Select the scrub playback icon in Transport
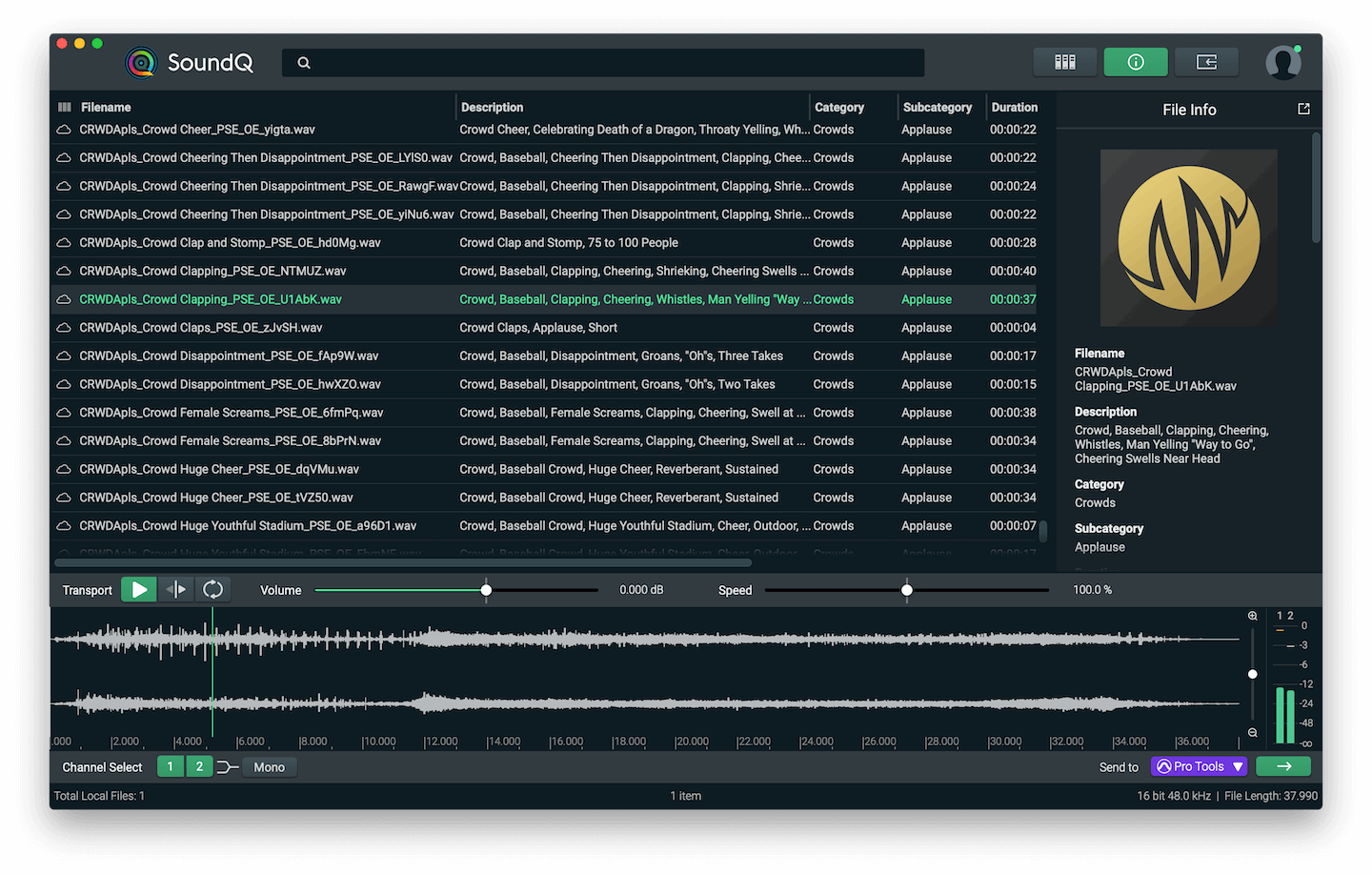This screenshot has height=875, width=1372. 175,589
